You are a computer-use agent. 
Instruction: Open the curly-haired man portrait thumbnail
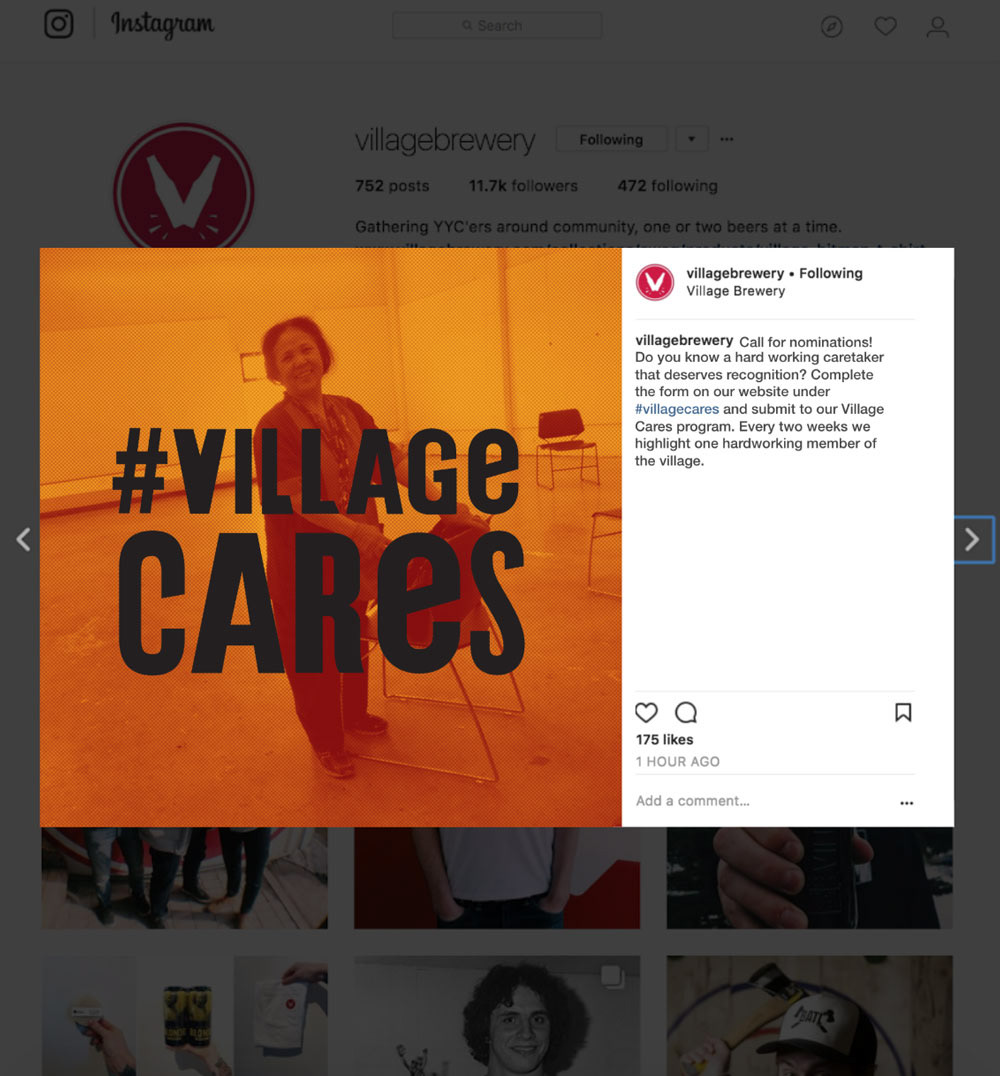click(497, 1016)
